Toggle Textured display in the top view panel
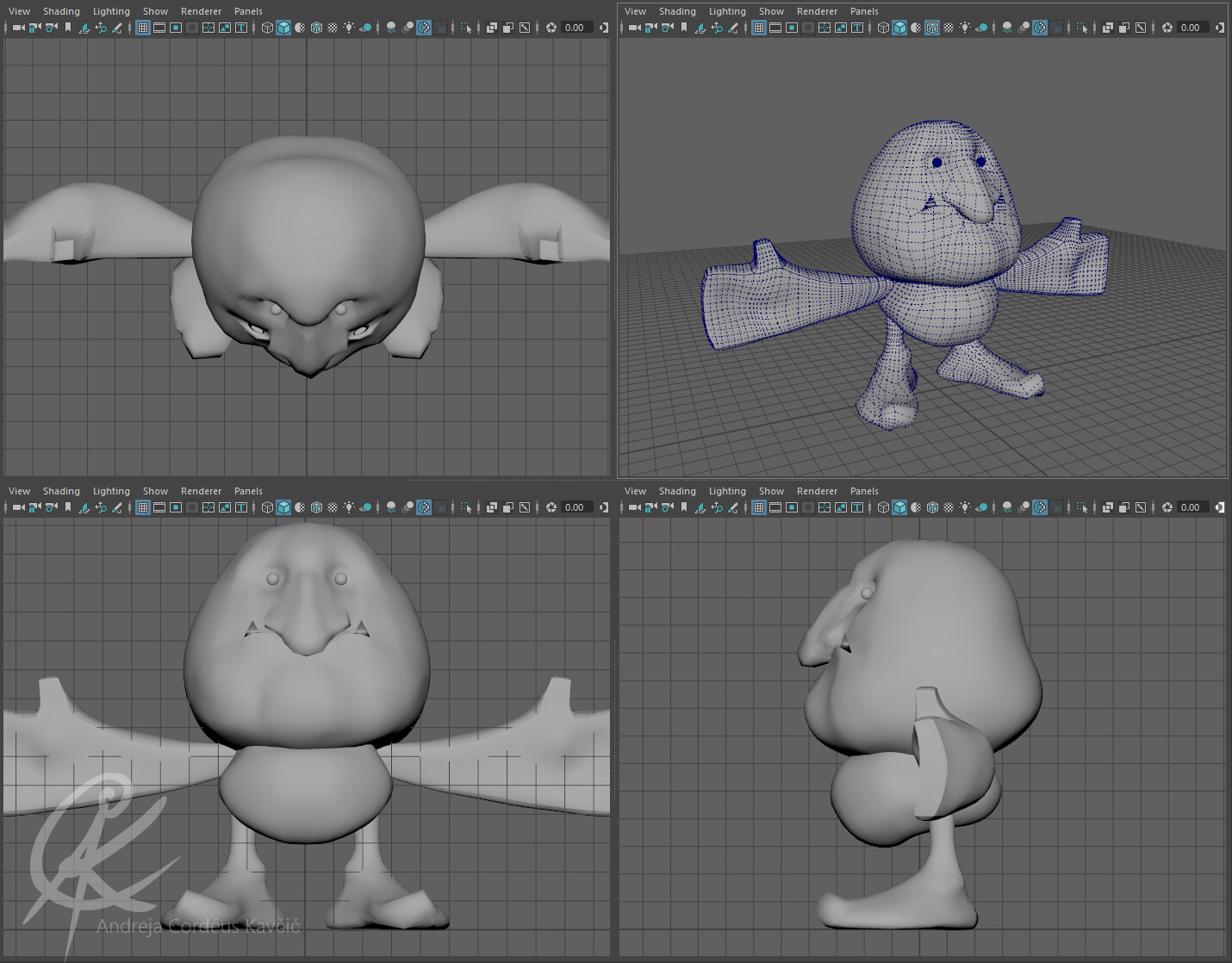 click(x=333, y=28)
